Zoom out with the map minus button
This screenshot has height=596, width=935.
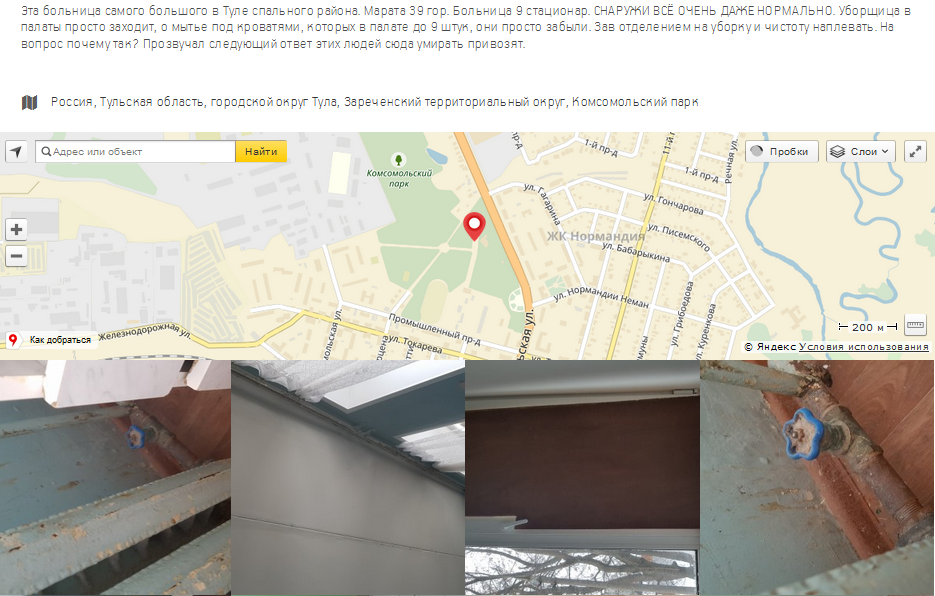[x=17, y=256]
